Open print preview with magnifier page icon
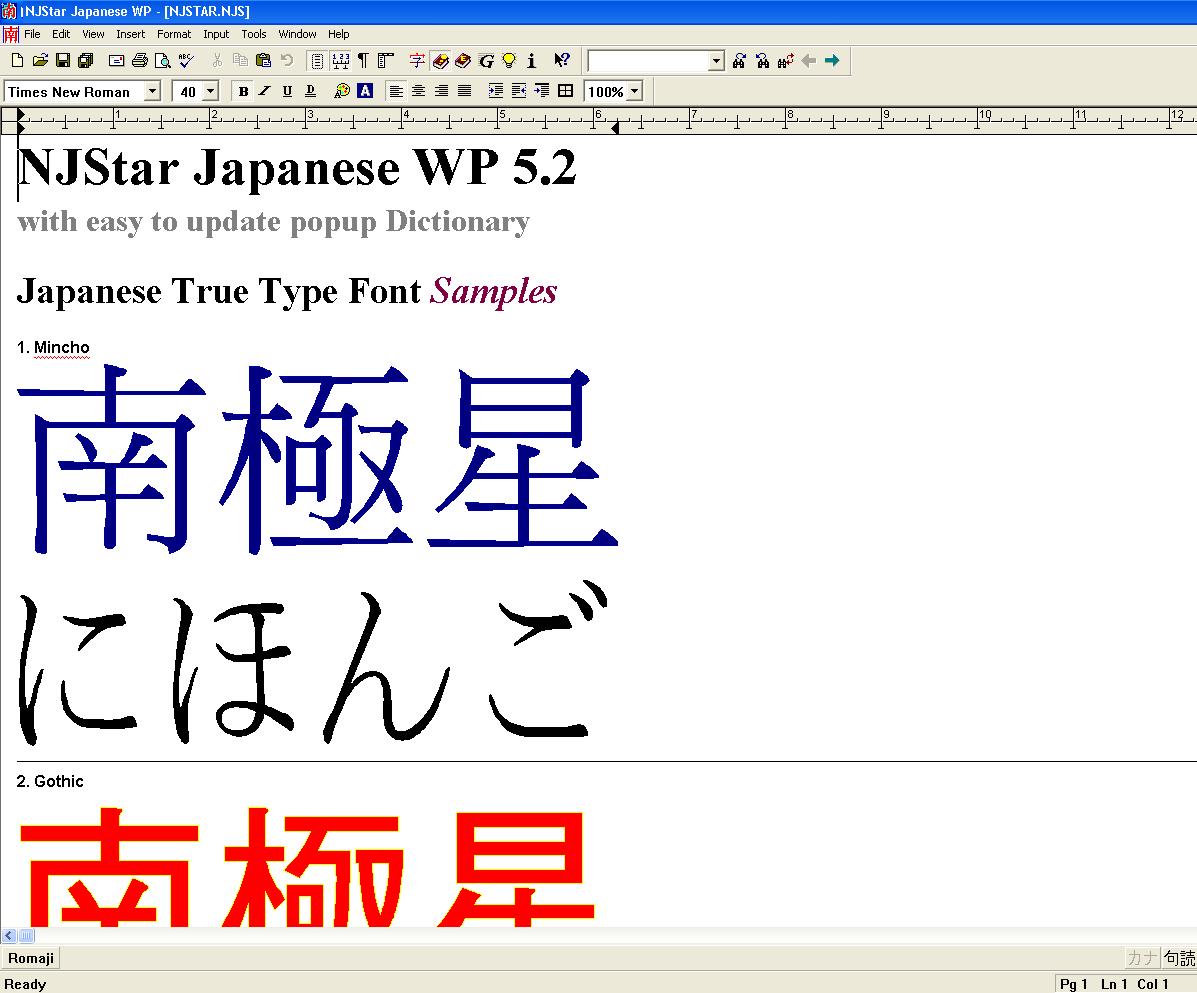The width and height of the screenshot is (1197, 993). [x=162, y=60]
